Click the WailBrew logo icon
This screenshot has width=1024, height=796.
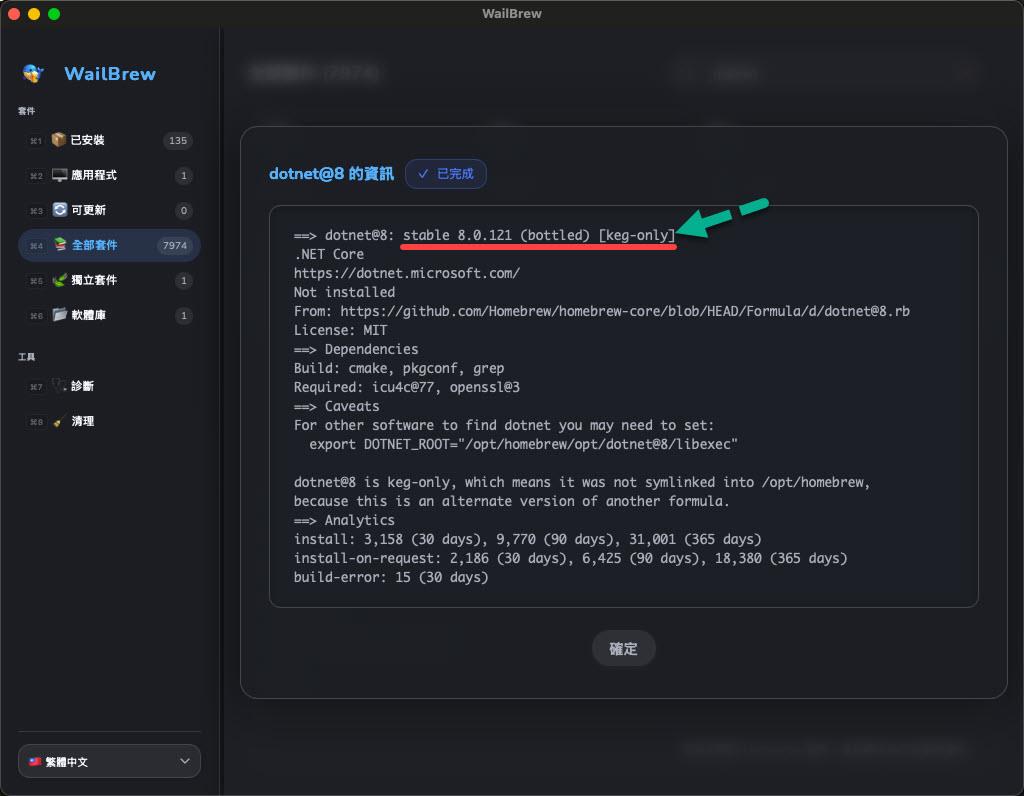coord(34,73)
